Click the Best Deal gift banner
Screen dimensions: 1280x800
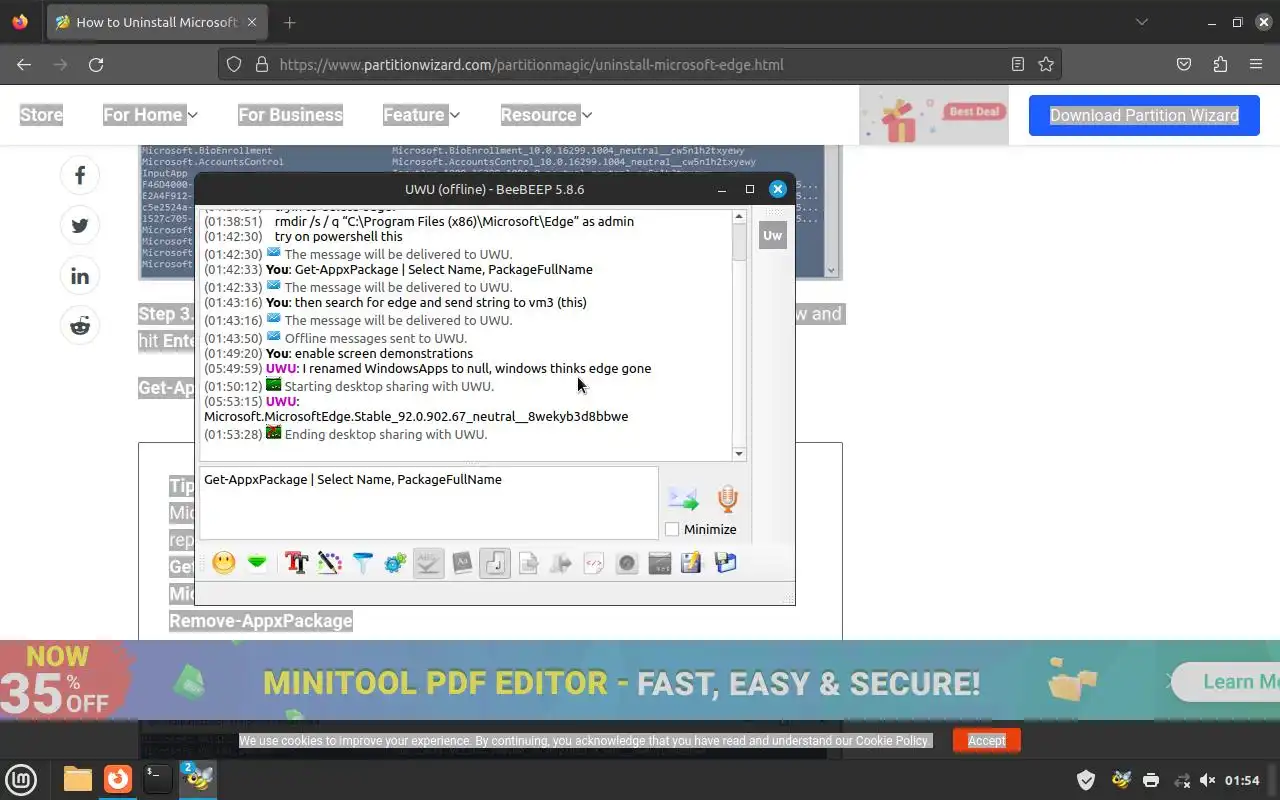coord(934,115)
